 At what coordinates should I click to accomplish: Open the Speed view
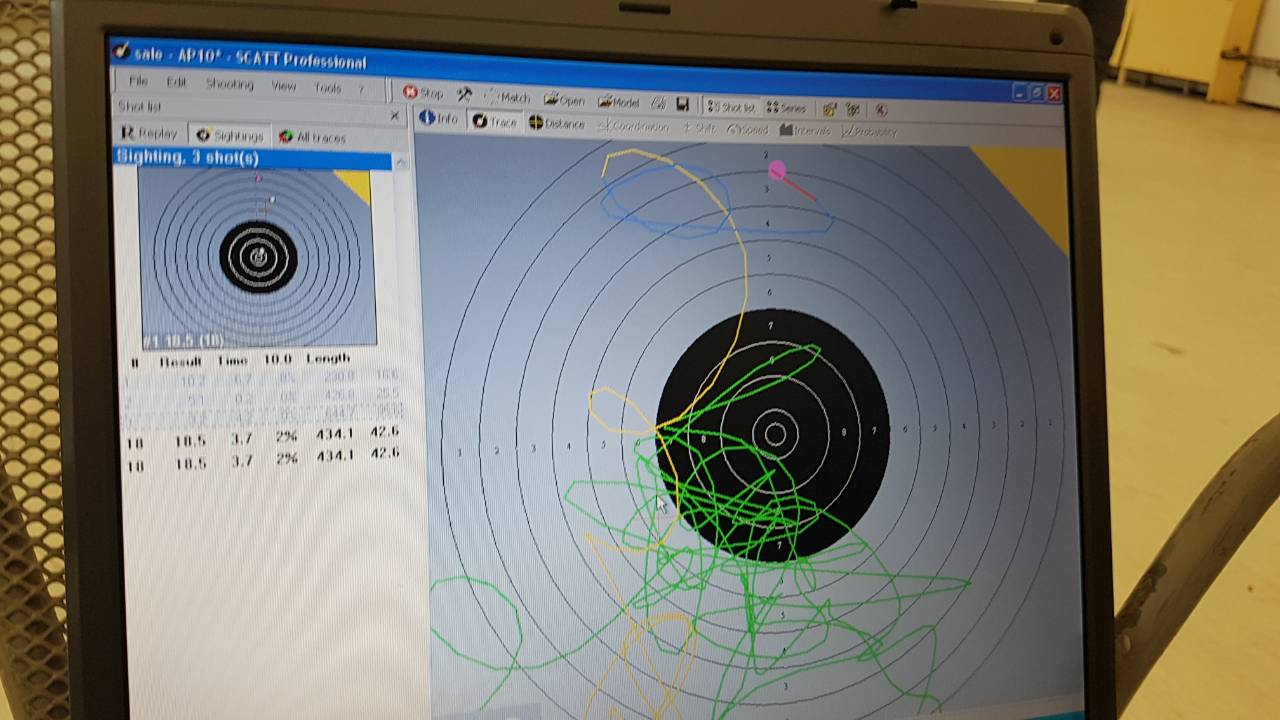coord(748,129)
